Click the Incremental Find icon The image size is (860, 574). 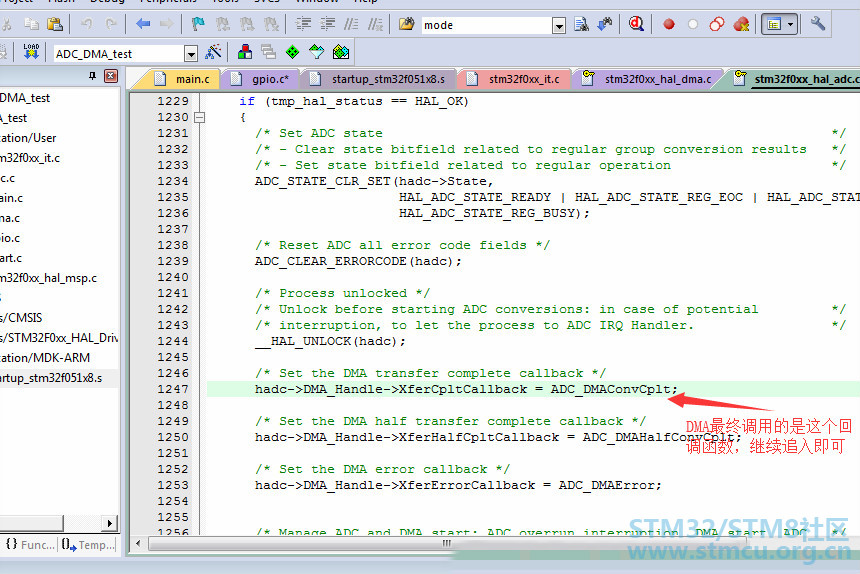pyautogui.click(x=605, y=24)
